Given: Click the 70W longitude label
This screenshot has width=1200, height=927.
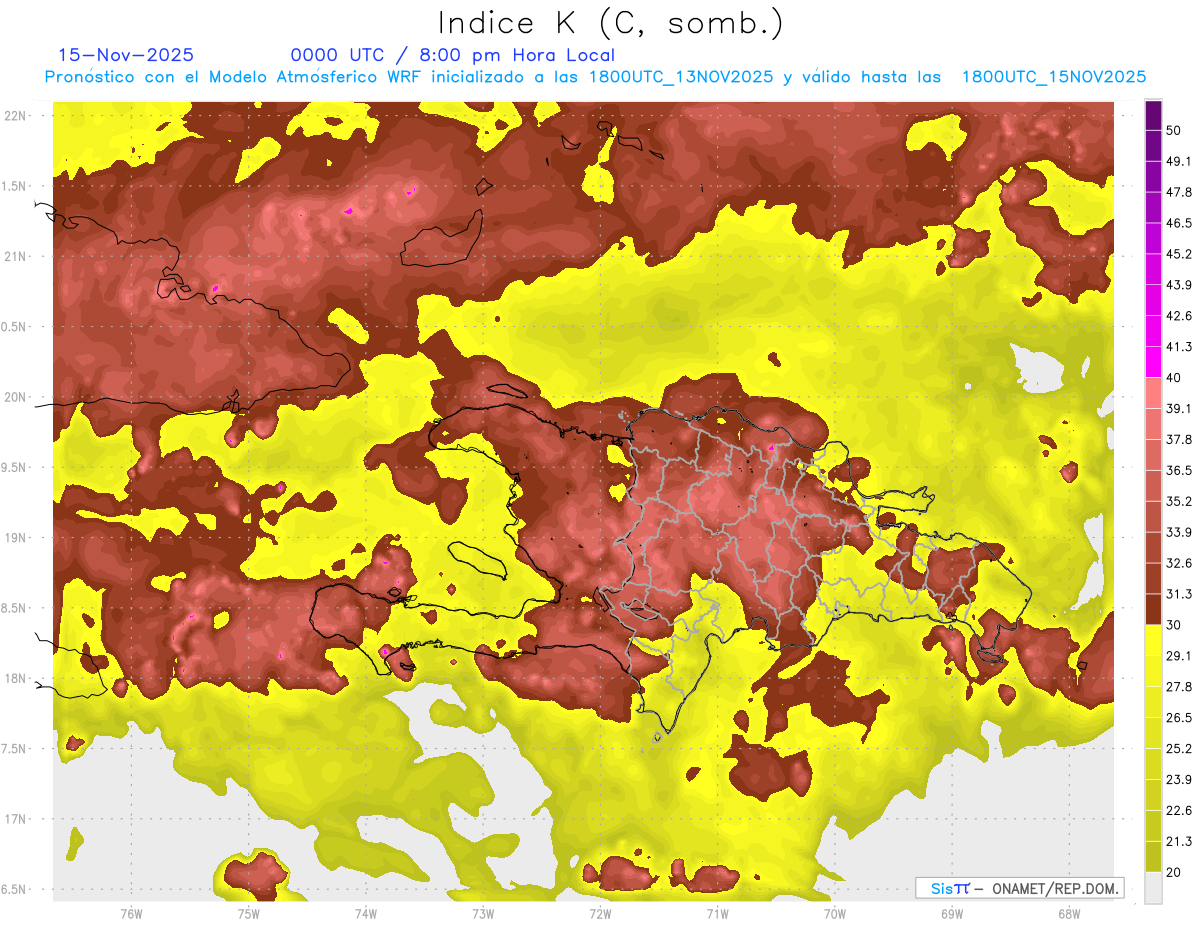Looking at the screenshot, I should coord(834,914).
